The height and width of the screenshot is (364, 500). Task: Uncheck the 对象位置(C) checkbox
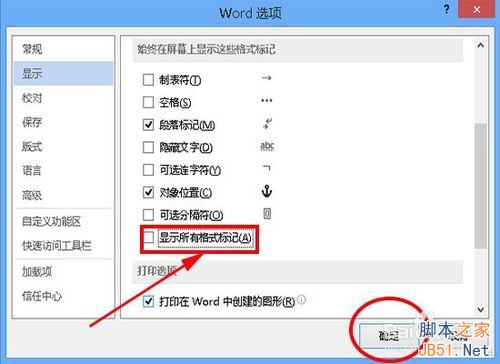click(x=148, y=192)
